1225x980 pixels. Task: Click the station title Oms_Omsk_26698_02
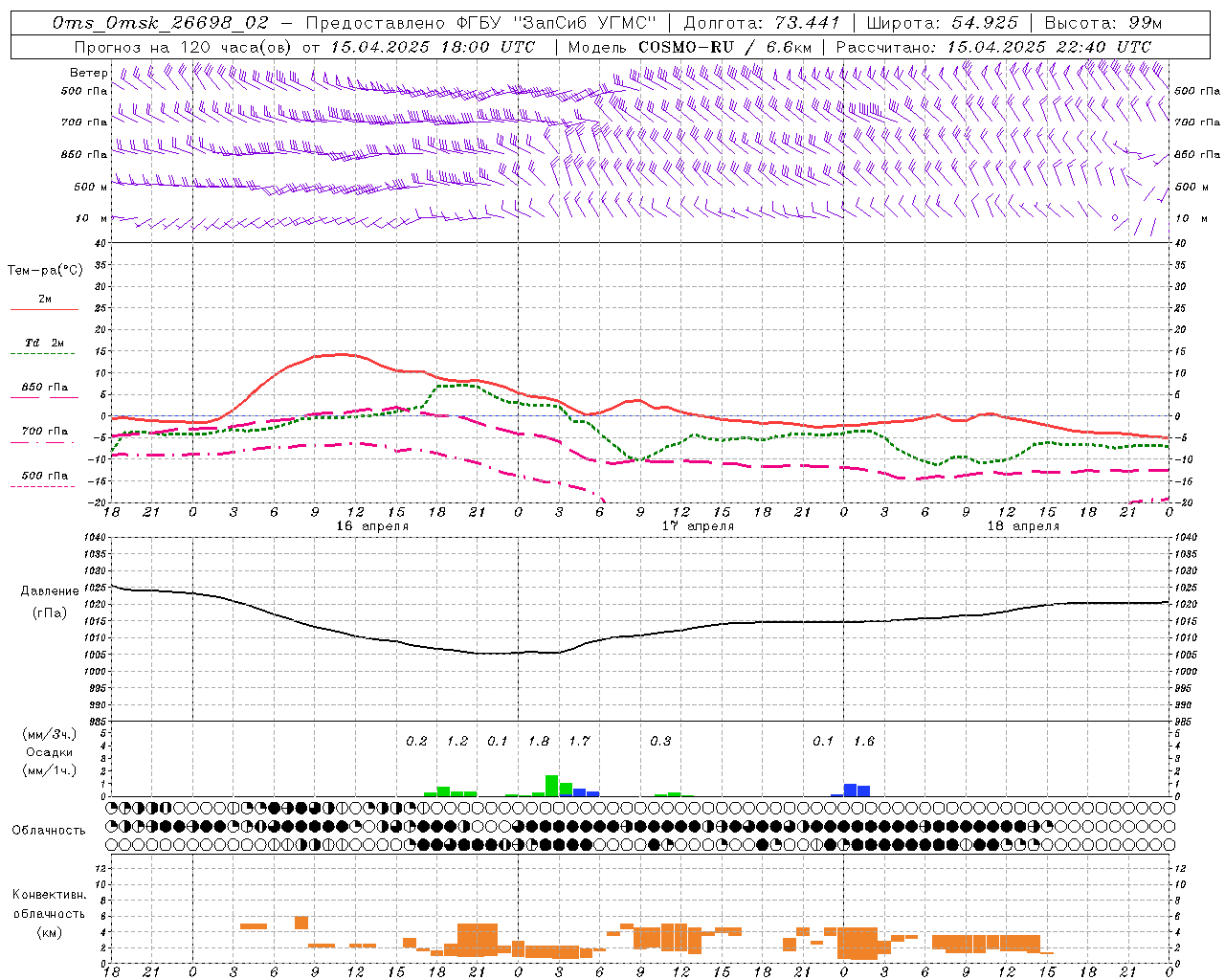coord(162,23)
